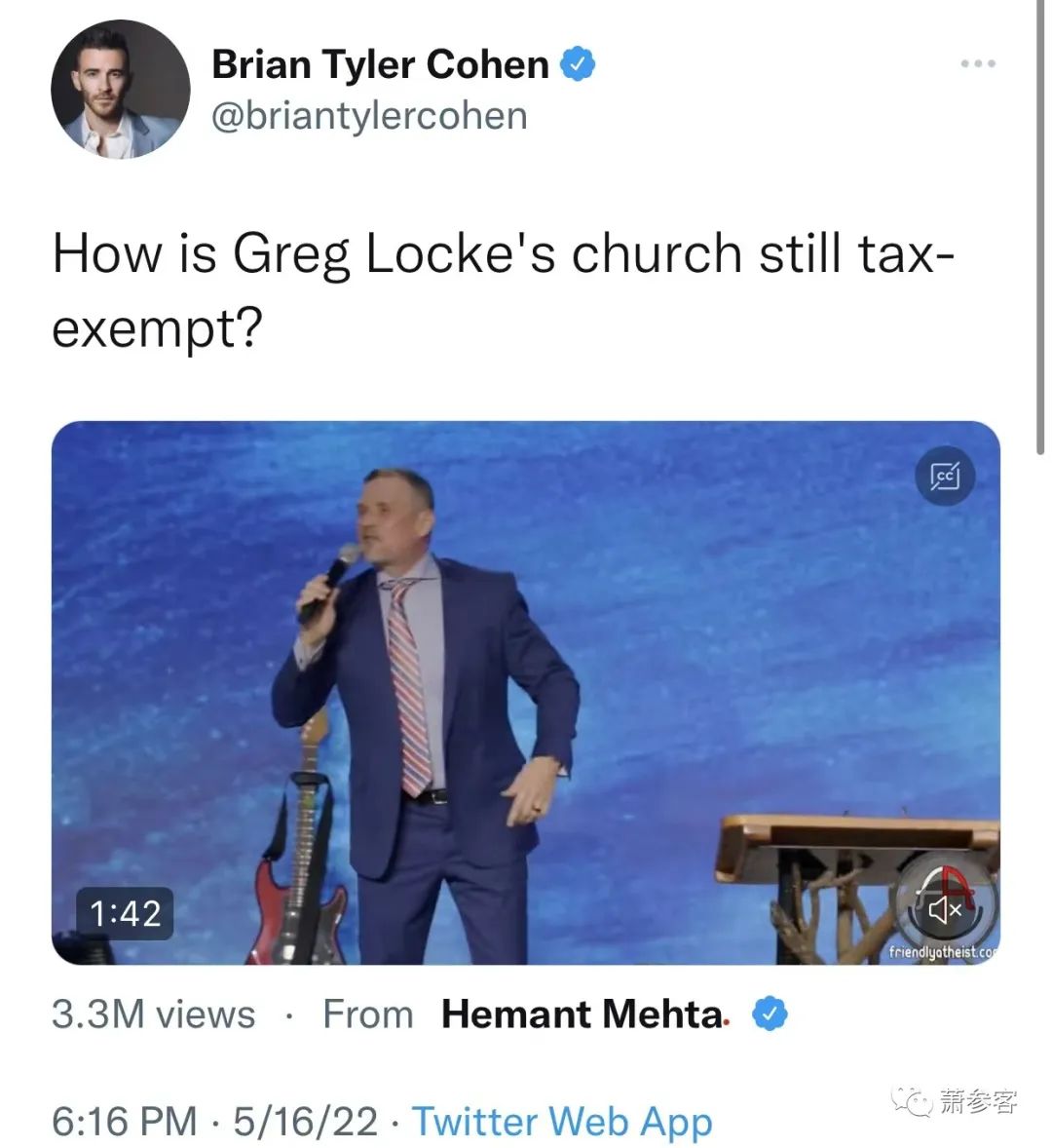Open Brian Tyler Cohen's profile name
1052x1148 pixels.
[x=380, y=64]
